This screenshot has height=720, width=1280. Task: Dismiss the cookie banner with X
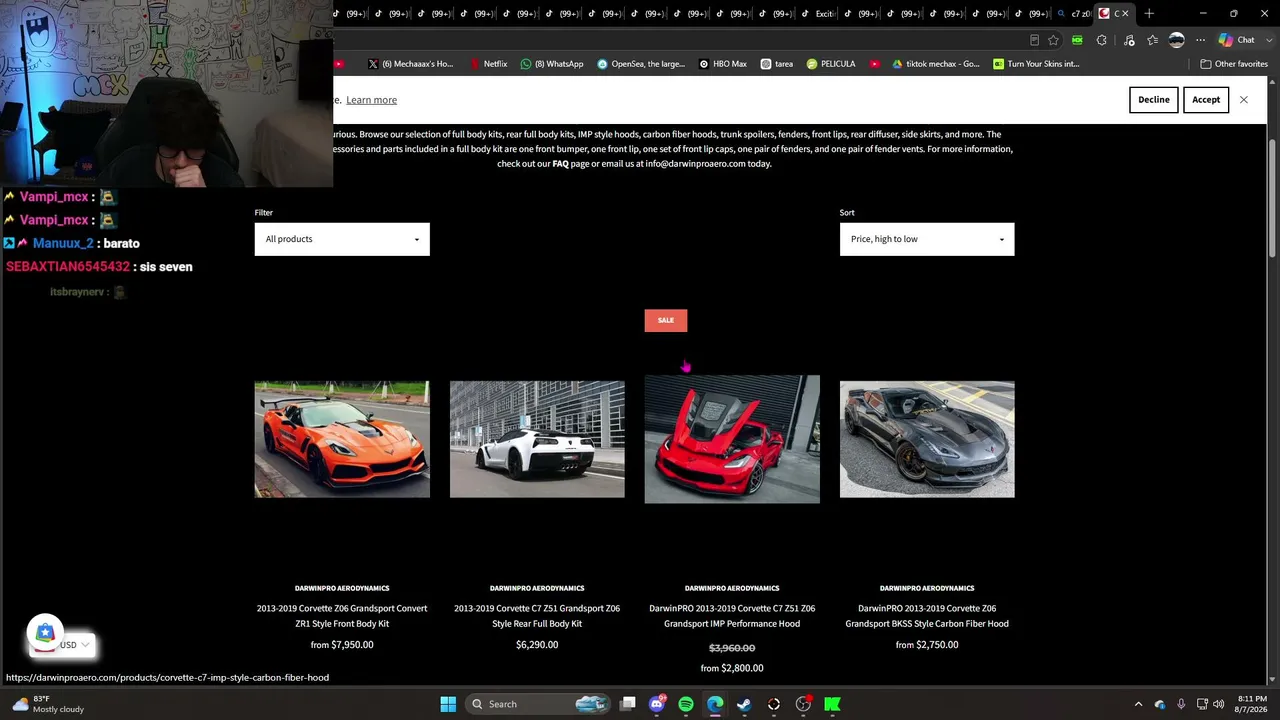1244,100
